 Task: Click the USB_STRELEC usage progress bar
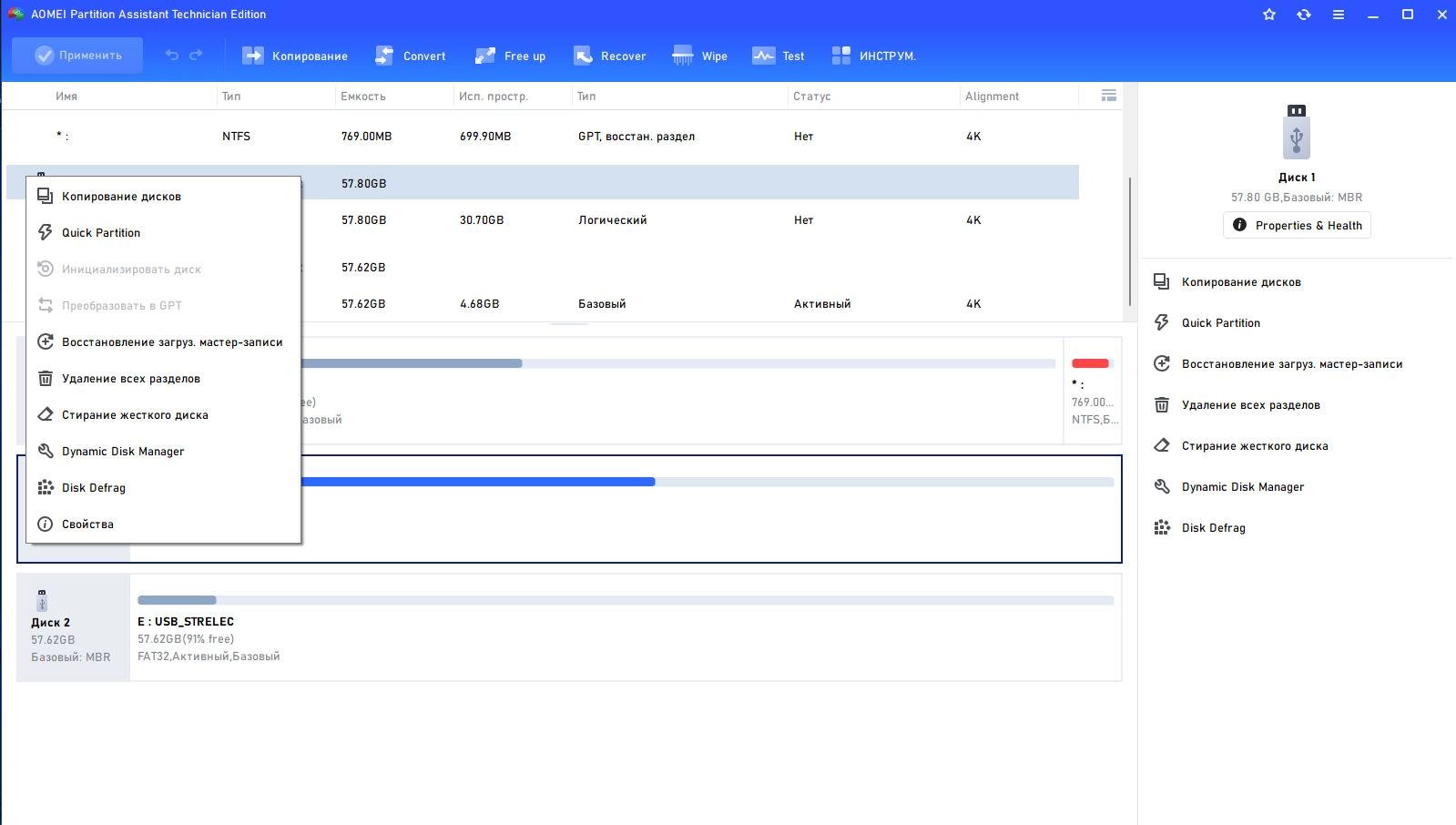coord(626,600)
